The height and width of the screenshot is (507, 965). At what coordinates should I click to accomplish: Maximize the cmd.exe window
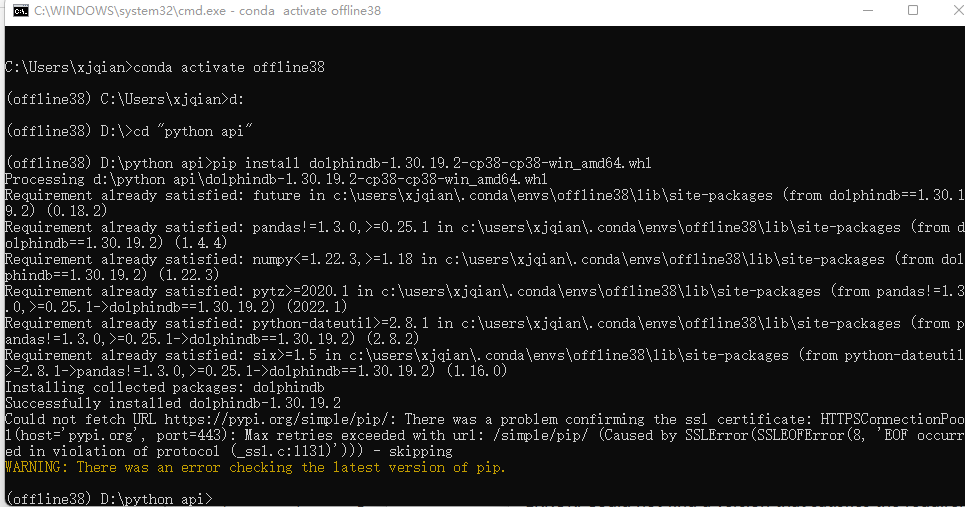click(913, 10)
